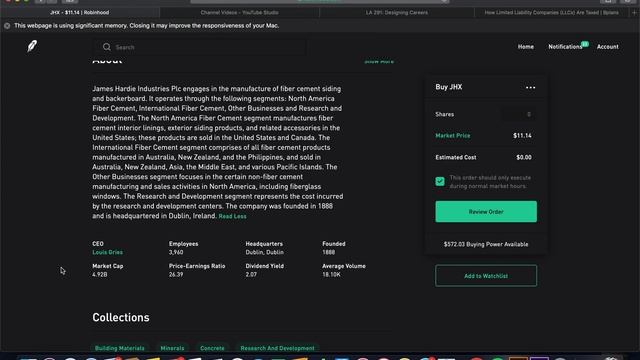640x360 pixels.
Task: Click the notifications count badge
Action: pyautogui.click(x=585, y=44)
